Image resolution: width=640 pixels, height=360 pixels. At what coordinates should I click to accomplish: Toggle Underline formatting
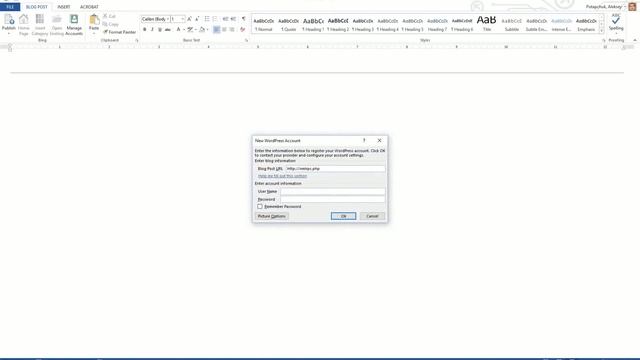(160, 29)
